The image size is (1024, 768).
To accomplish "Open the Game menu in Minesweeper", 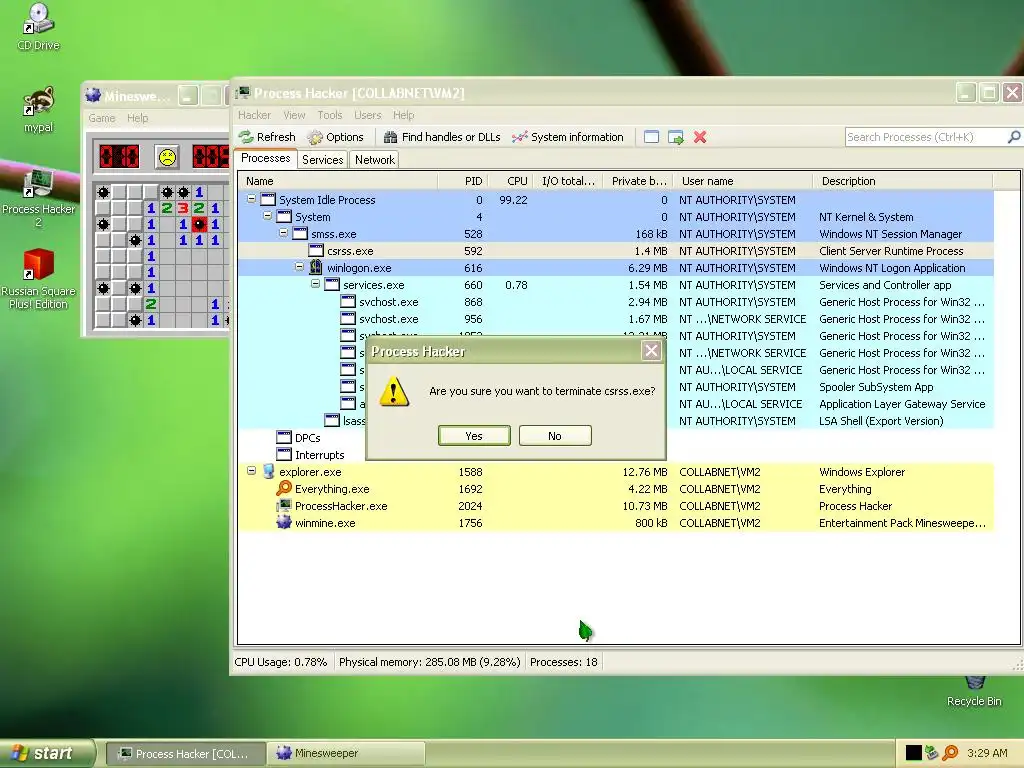I will click(102, 118).
